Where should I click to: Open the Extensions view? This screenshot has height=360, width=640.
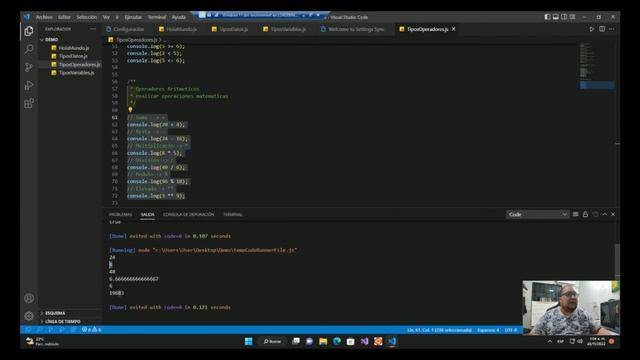coord(29,103)
